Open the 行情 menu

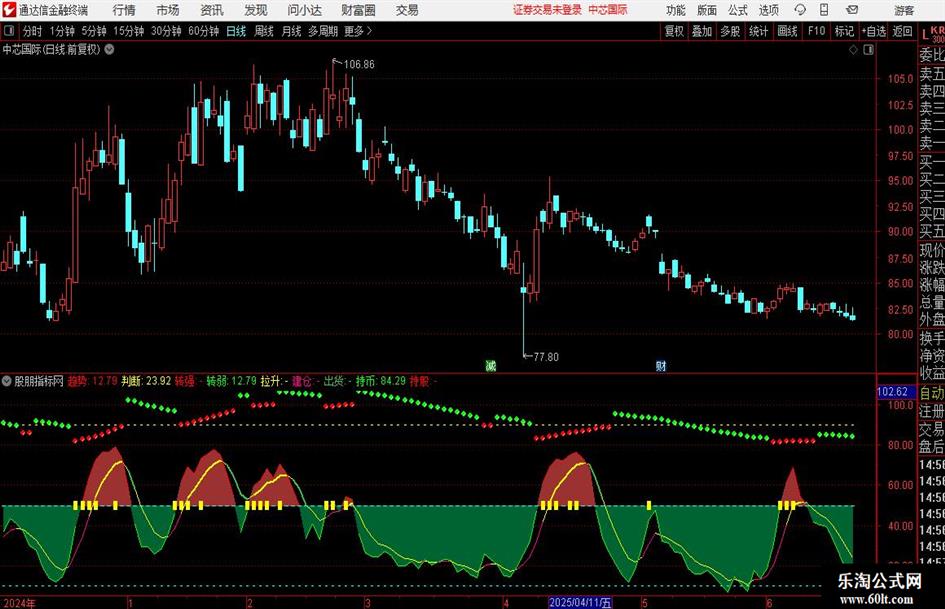[x=124, y=10]
